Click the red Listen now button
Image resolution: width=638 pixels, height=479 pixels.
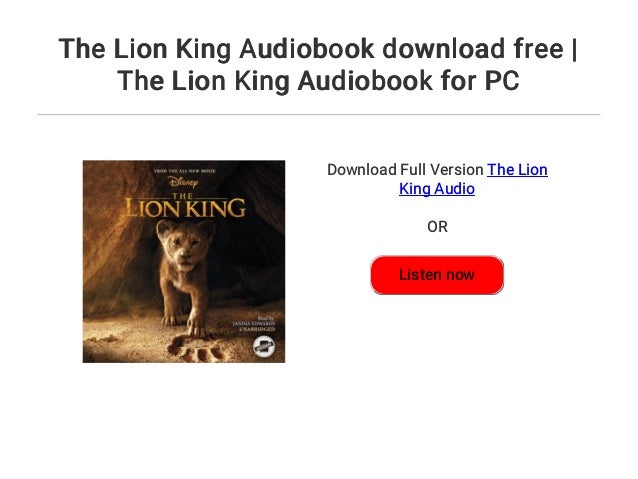(x=437, y=275)
